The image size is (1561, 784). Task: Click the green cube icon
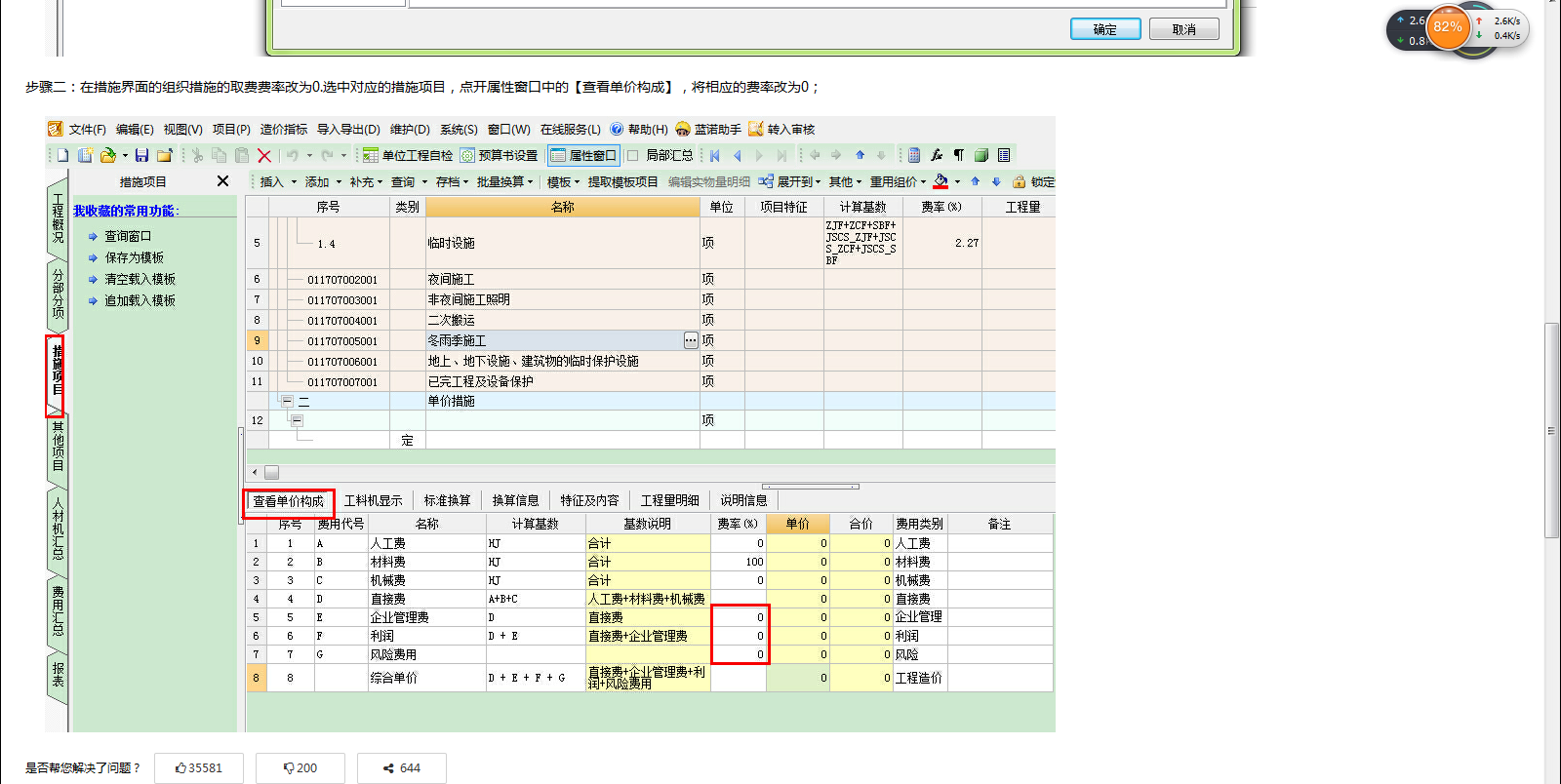pyautogui.click(x=981, y=155)
